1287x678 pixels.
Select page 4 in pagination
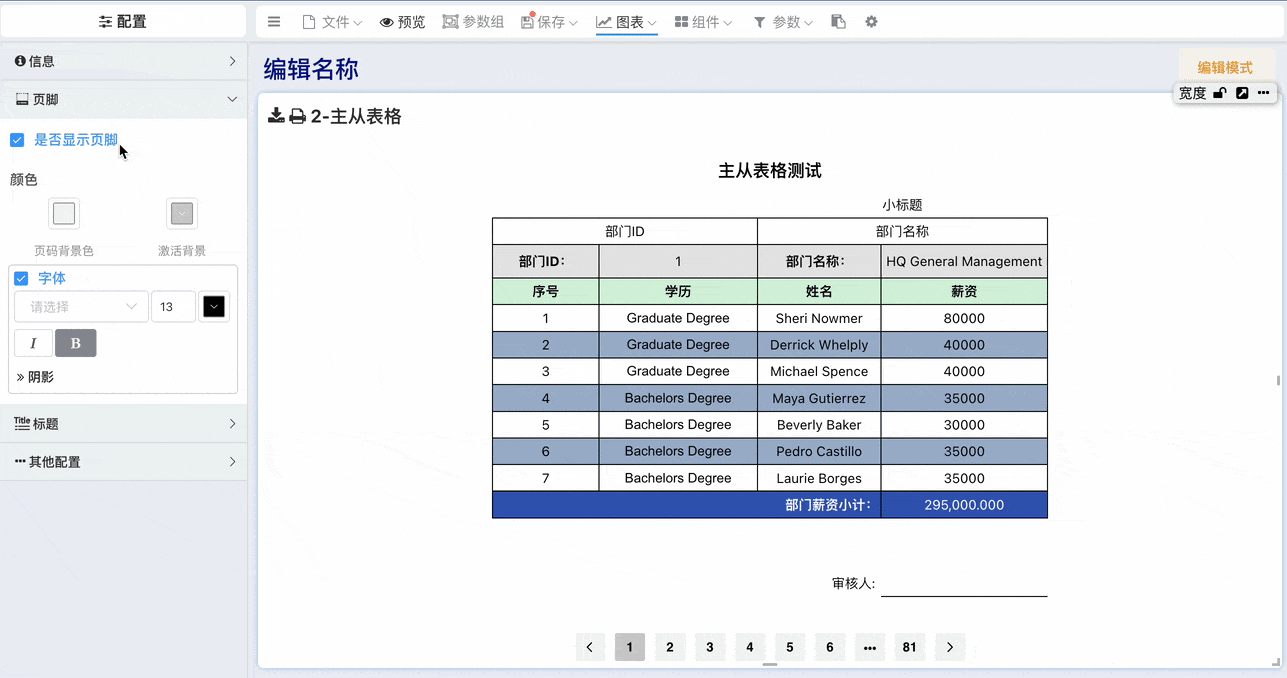pyautogui.click(x=750, y=647)
